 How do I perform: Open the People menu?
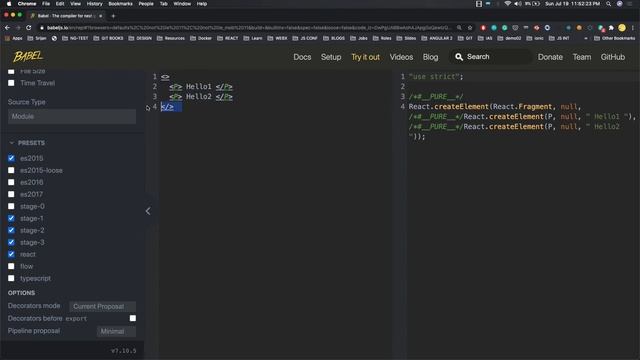click(x=146, y=4)
